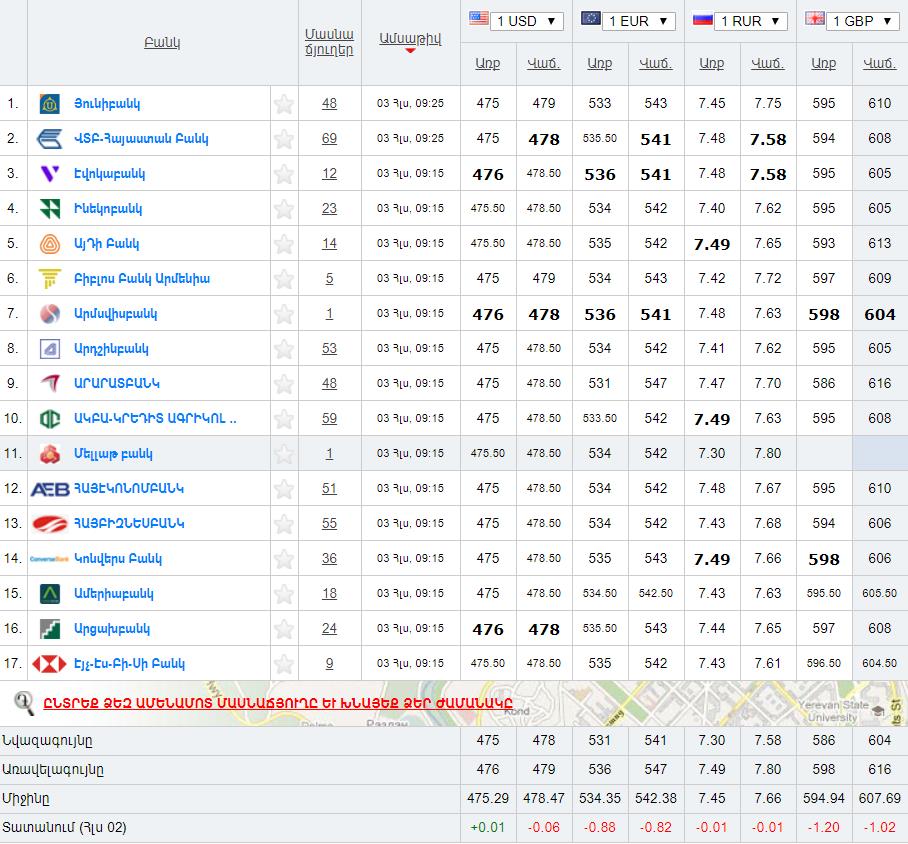Screen dimensions: 908x844
Task: Click the Ameriabank logo icon
Action: coord(49,594)
